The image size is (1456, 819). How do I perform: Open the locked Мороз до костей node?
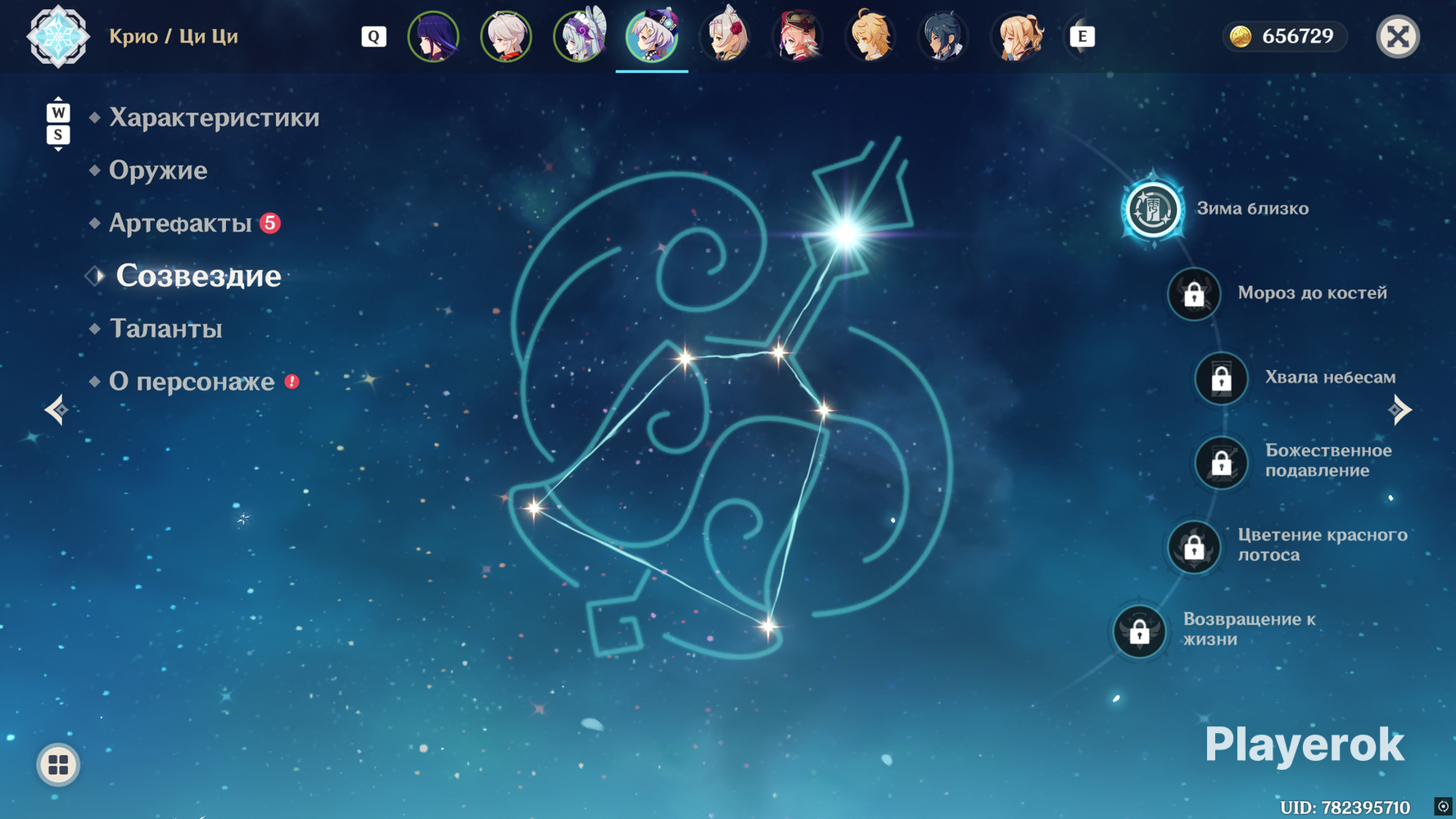click(1194, 294)
